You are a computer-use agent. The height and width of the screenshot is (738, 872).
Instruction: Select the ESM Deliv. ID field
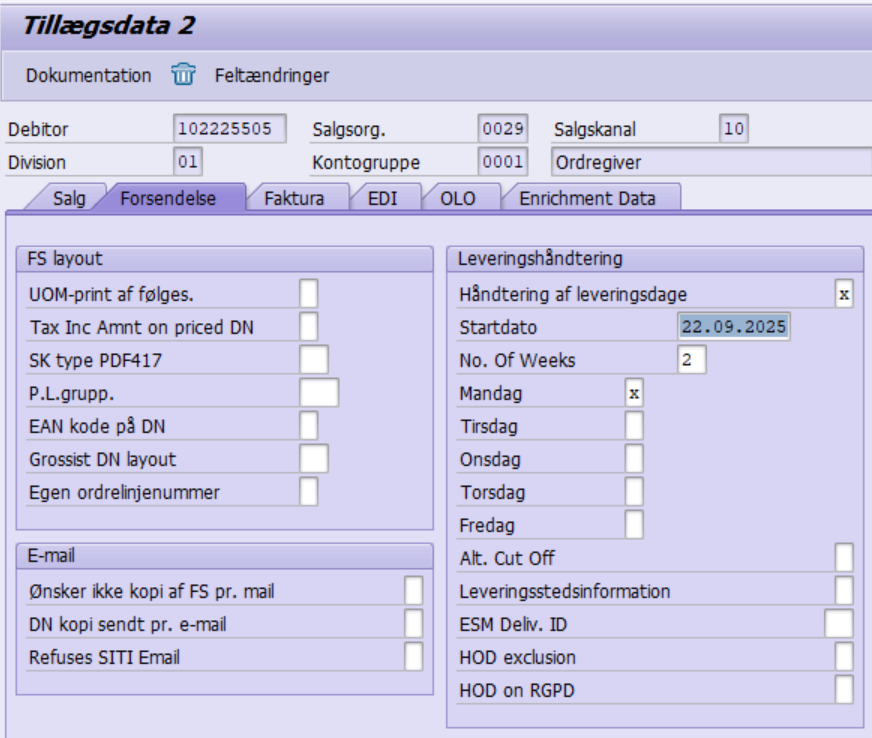tap(839, 624)
